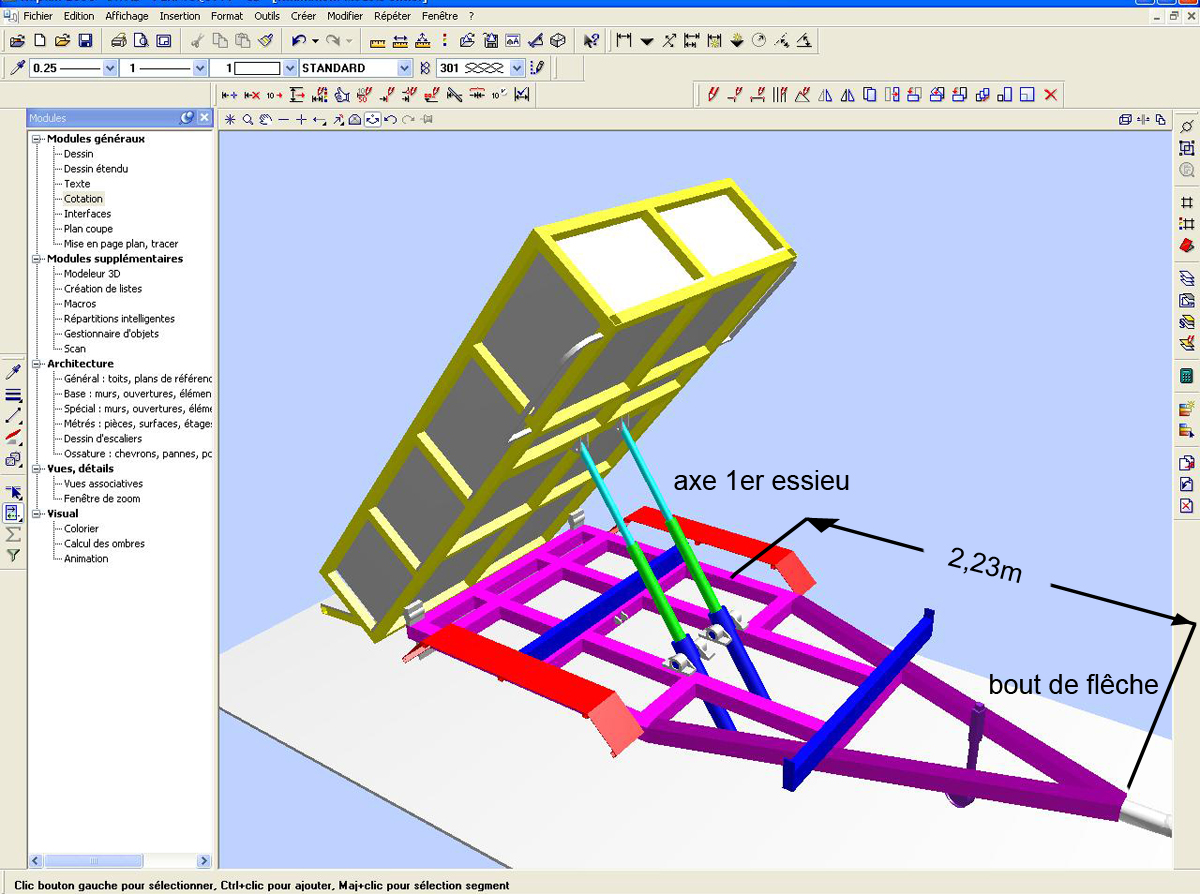Collapse the Architecture tree node

pyautogui.click(x=37, y=364)
